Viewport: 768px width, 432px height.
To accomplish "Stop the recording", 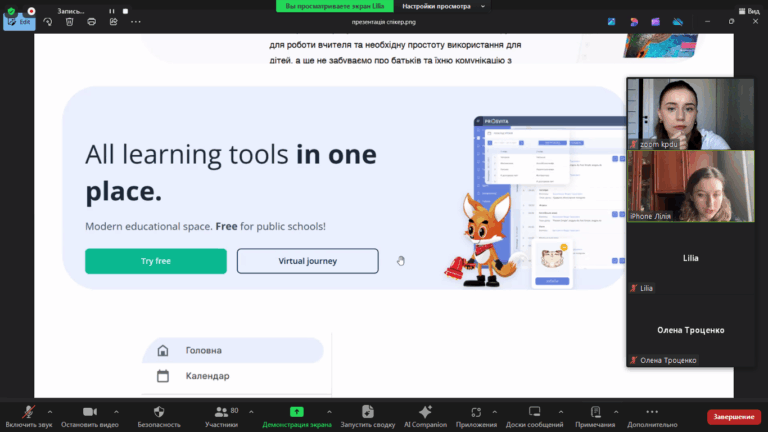I will [x=125, y=11].
